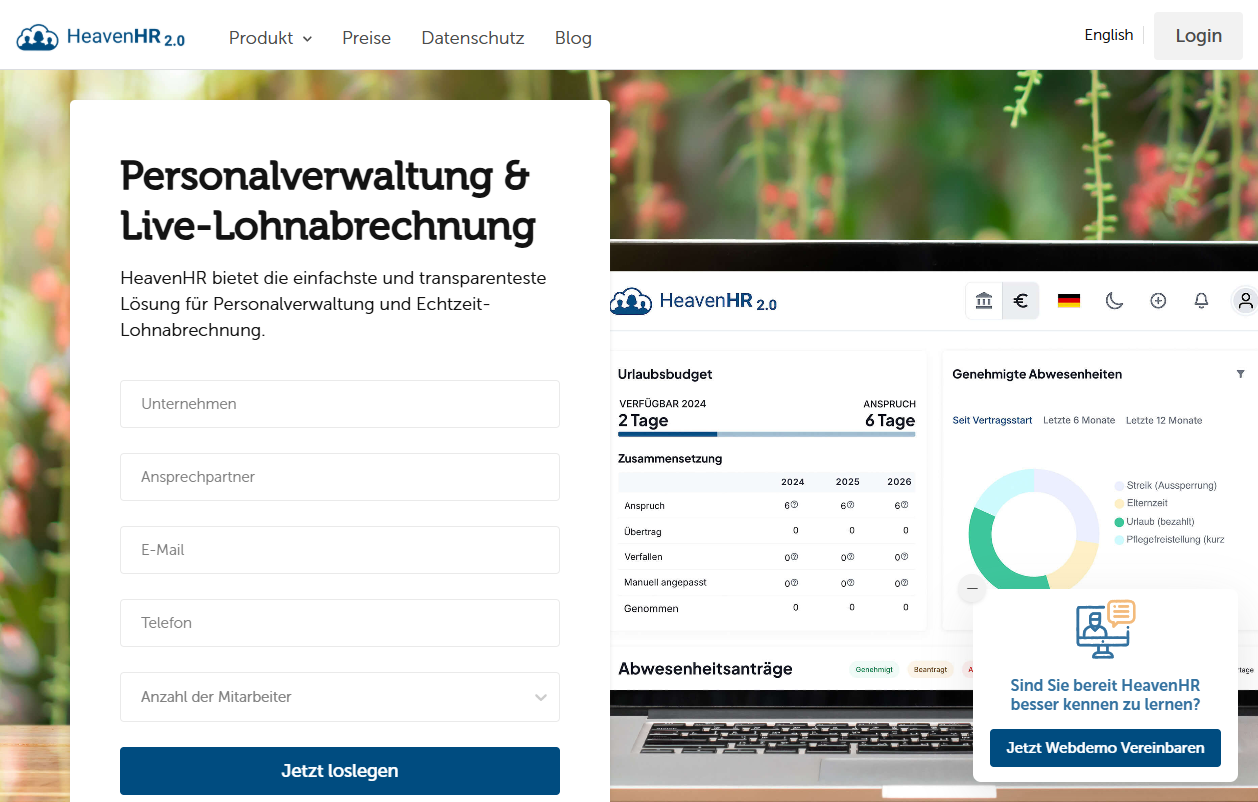Click the 'VERFÜGBAR 2024' label
This screenshot has height=802, width=1258.
click(663, 403)
